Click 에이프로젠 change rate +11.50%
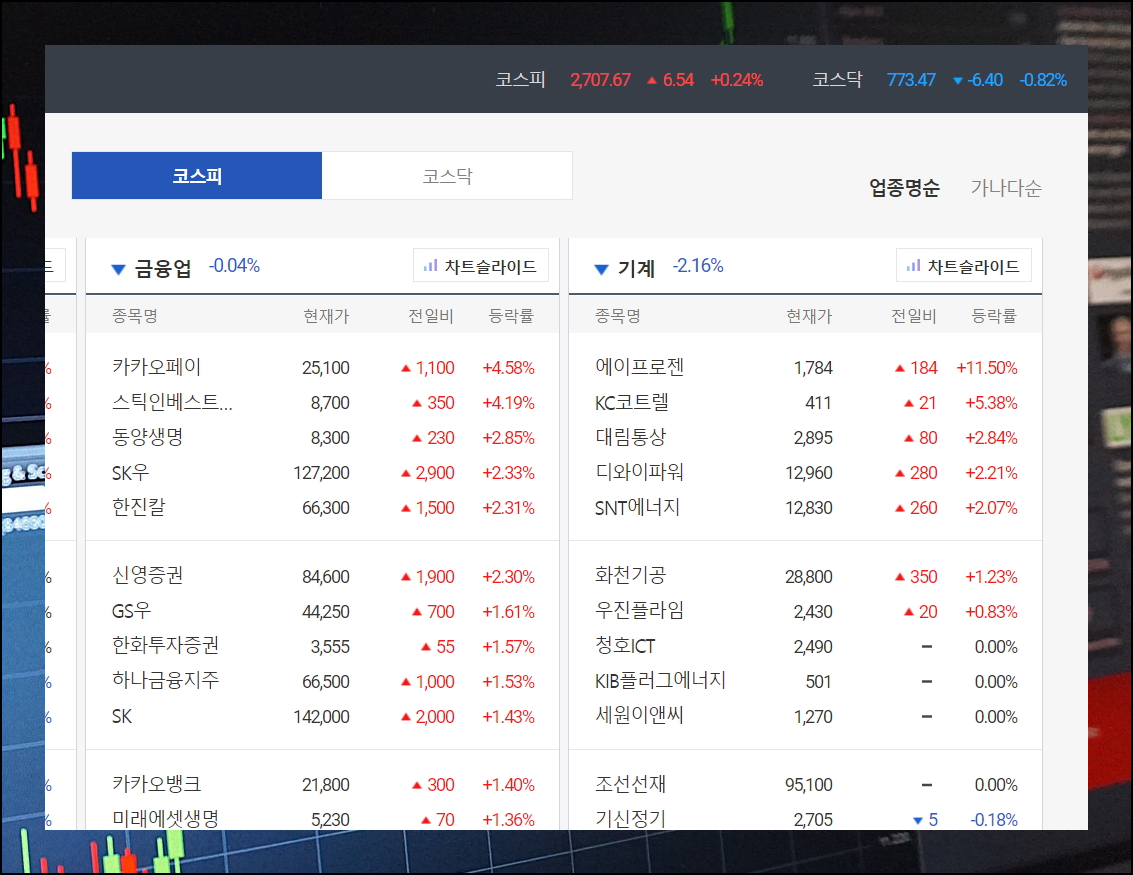 [x=986, y=368]
